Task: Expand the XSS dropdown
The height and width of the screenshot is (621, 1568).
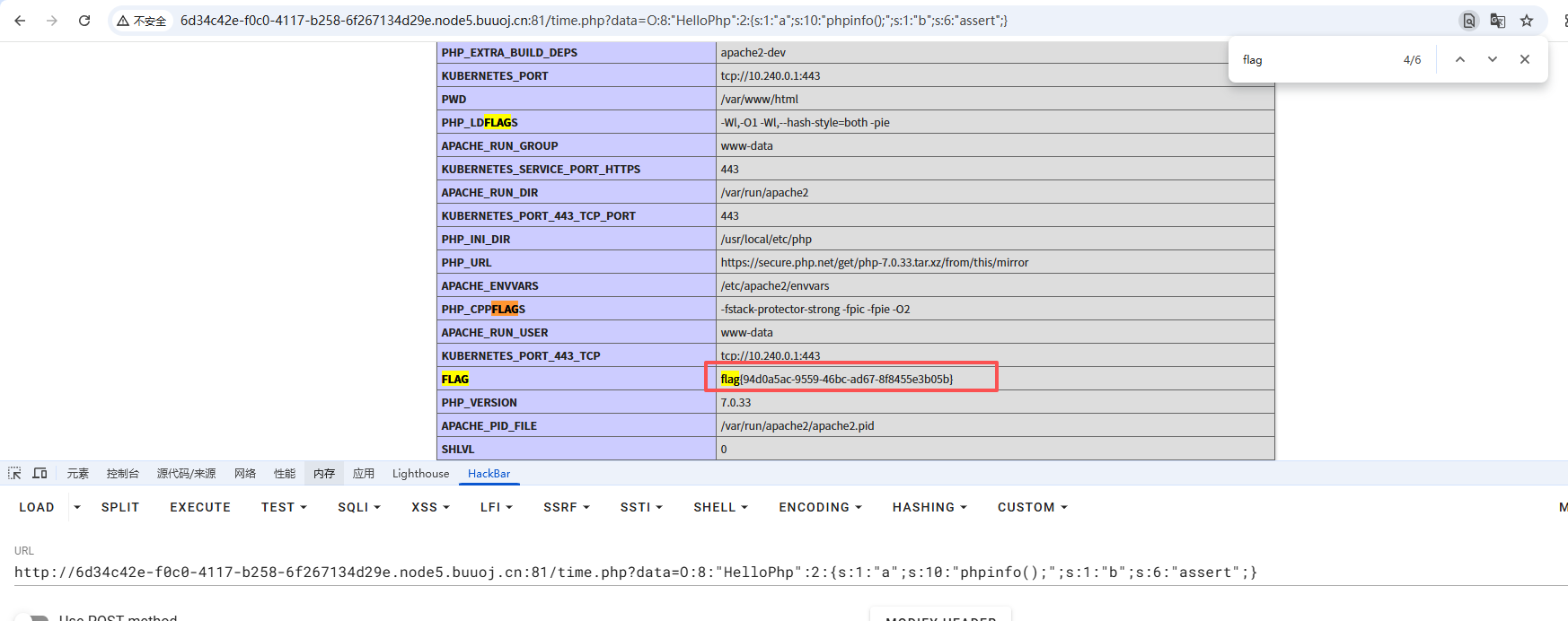Action: tap(430, 507)
